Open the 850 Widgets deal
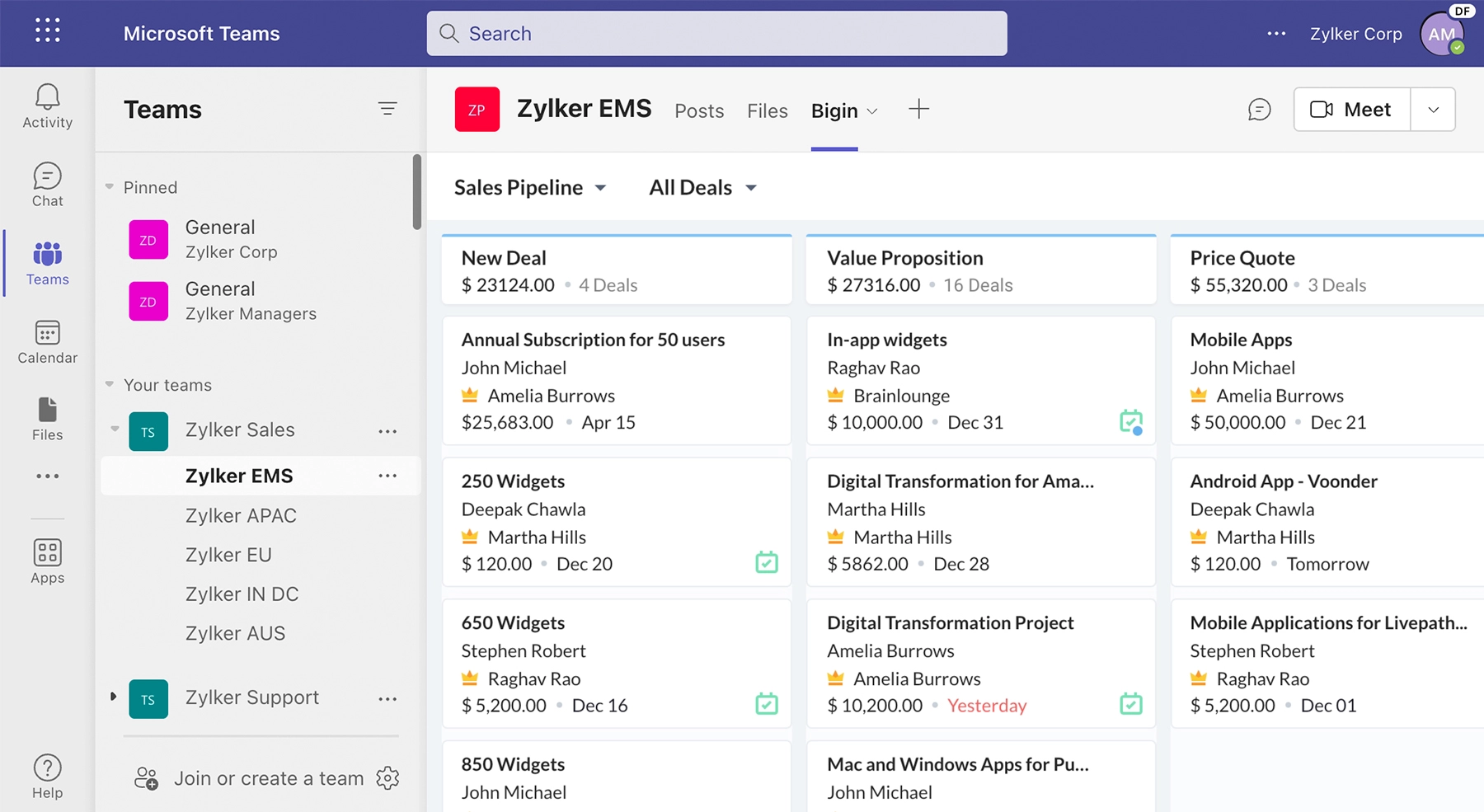The image size is (1484, 812). 617,777
